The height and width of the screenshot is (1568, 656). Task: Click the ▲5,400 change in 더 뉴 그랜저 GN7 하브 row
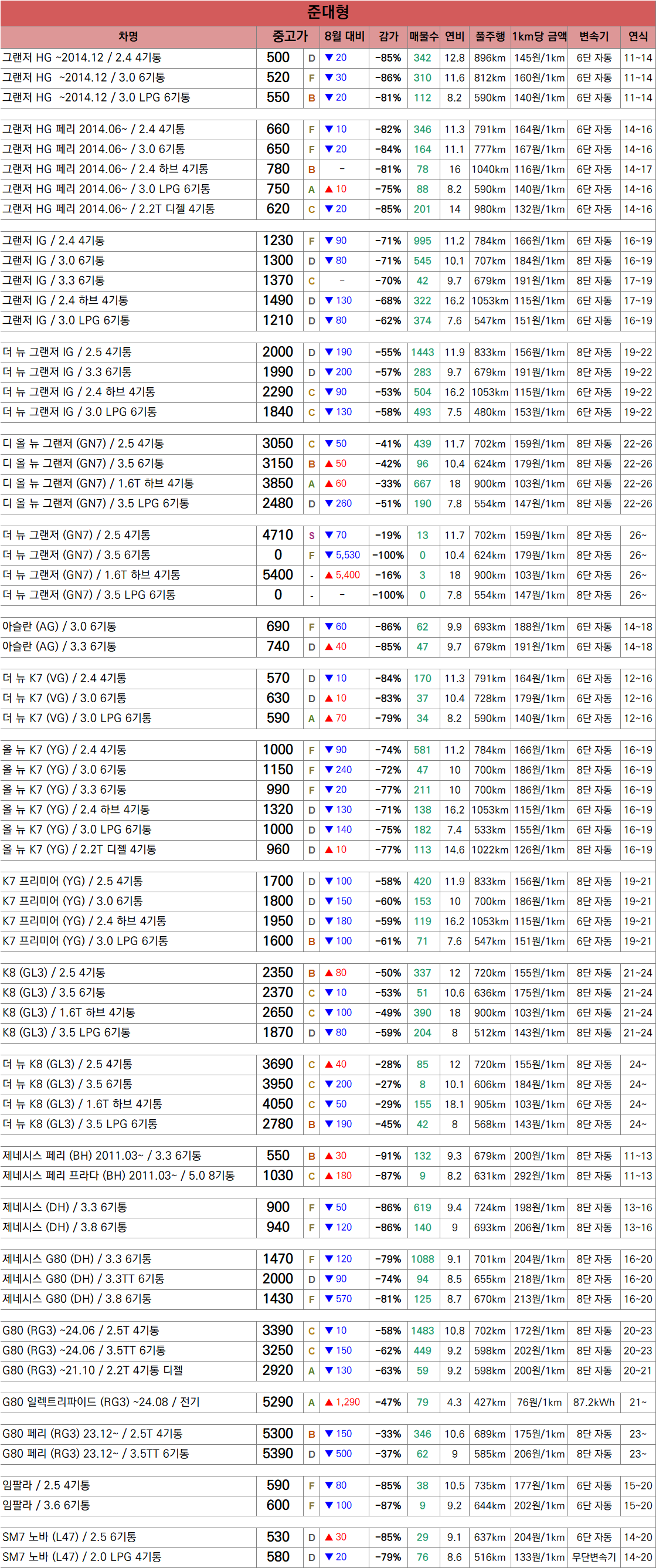pyautogui.click(x=342, y=575)
